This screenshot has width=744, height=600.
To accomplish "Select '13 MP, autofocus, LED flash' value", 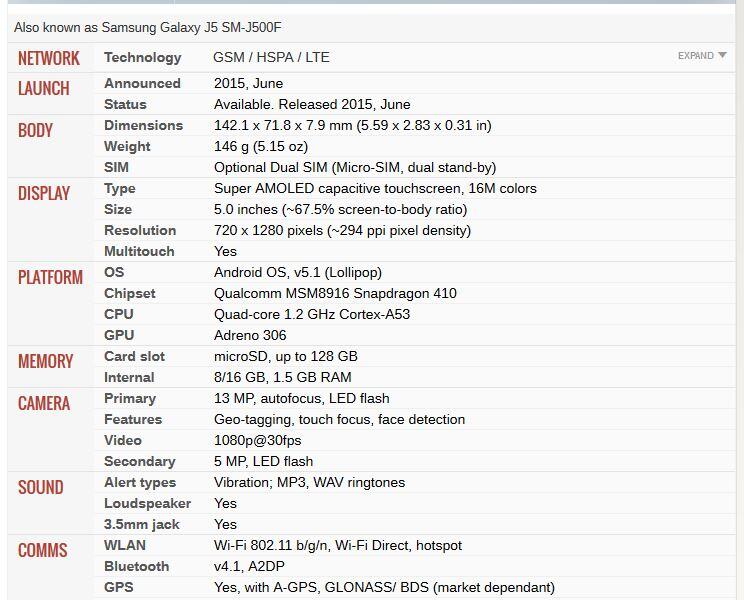I will click(302, 398).
